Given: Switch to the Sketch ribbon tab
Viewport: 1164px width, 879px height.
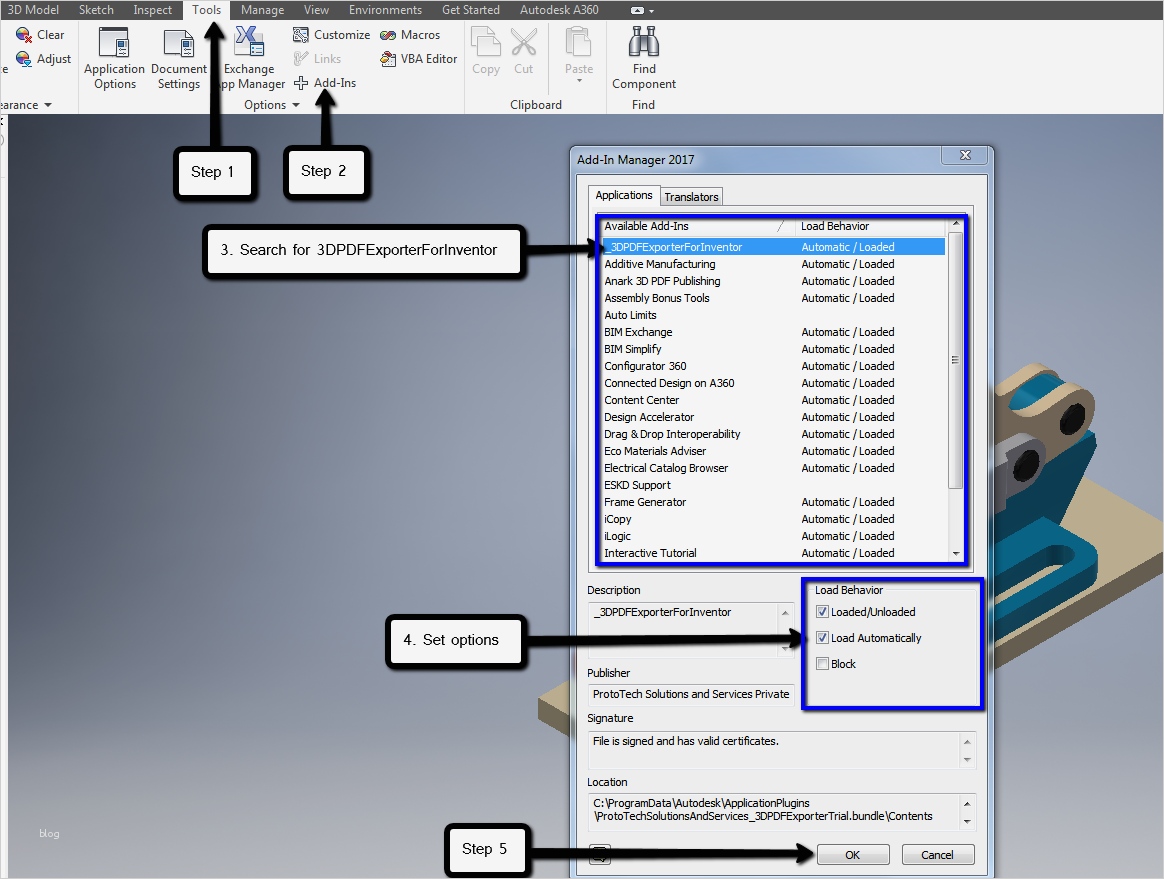Looking at the screenshot, I should [x=97, y=10].
